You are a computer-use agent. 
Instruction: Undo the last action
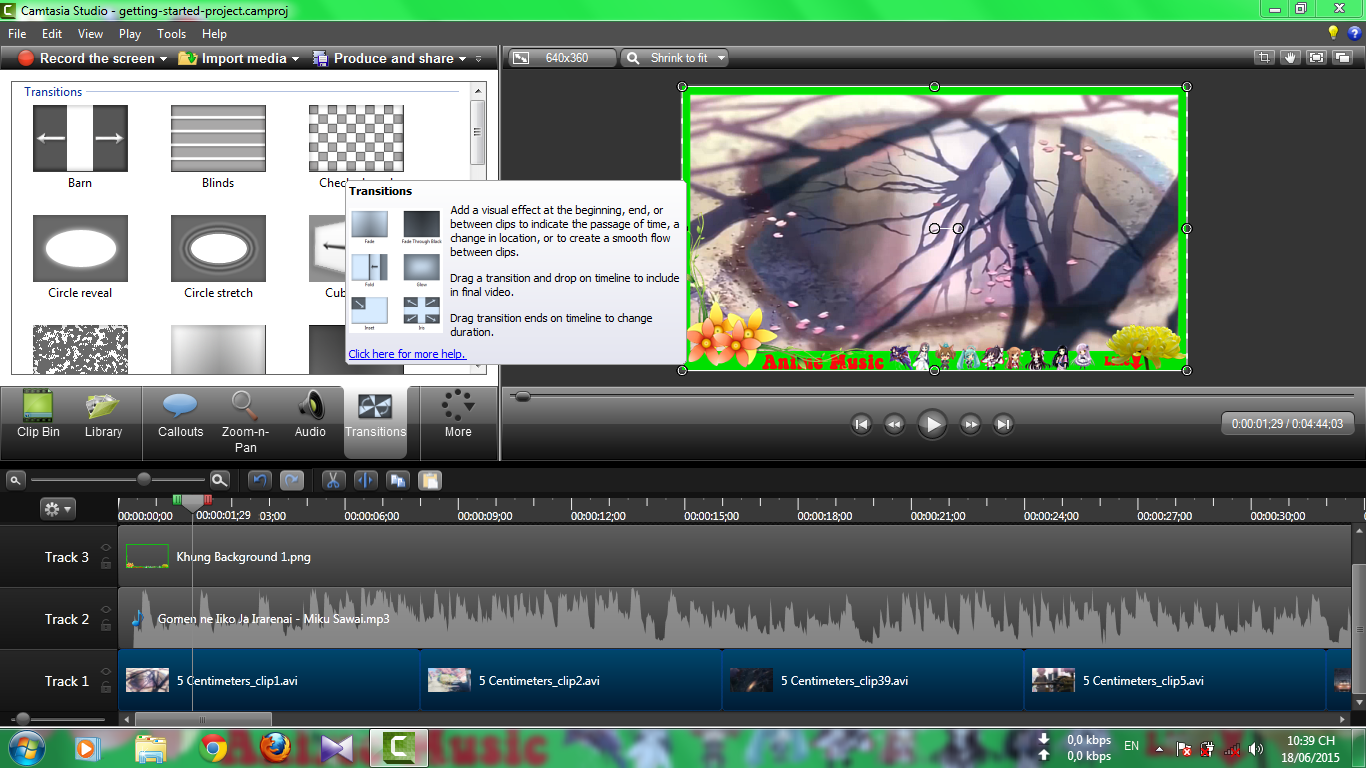(x=260, y=480)
